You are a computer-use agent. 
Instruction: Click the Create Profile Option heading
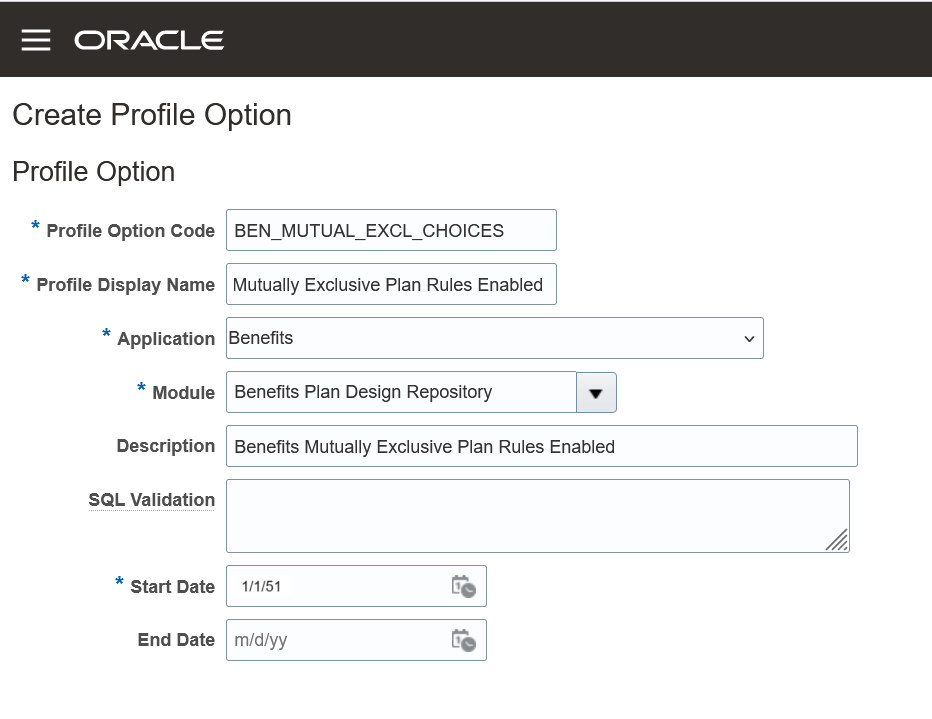click(152, 115)
